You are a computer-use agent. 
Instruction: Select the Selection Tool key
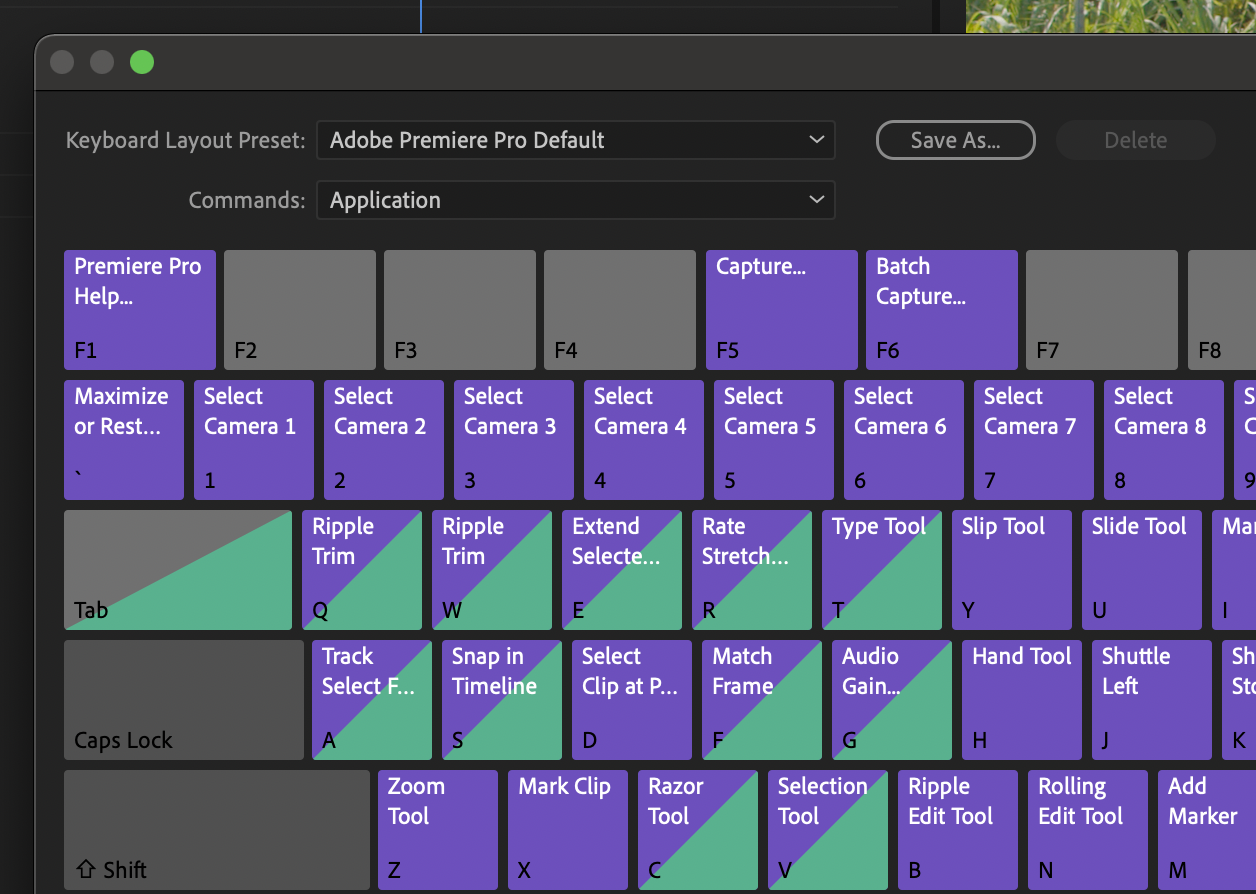[x=827, y=830]
